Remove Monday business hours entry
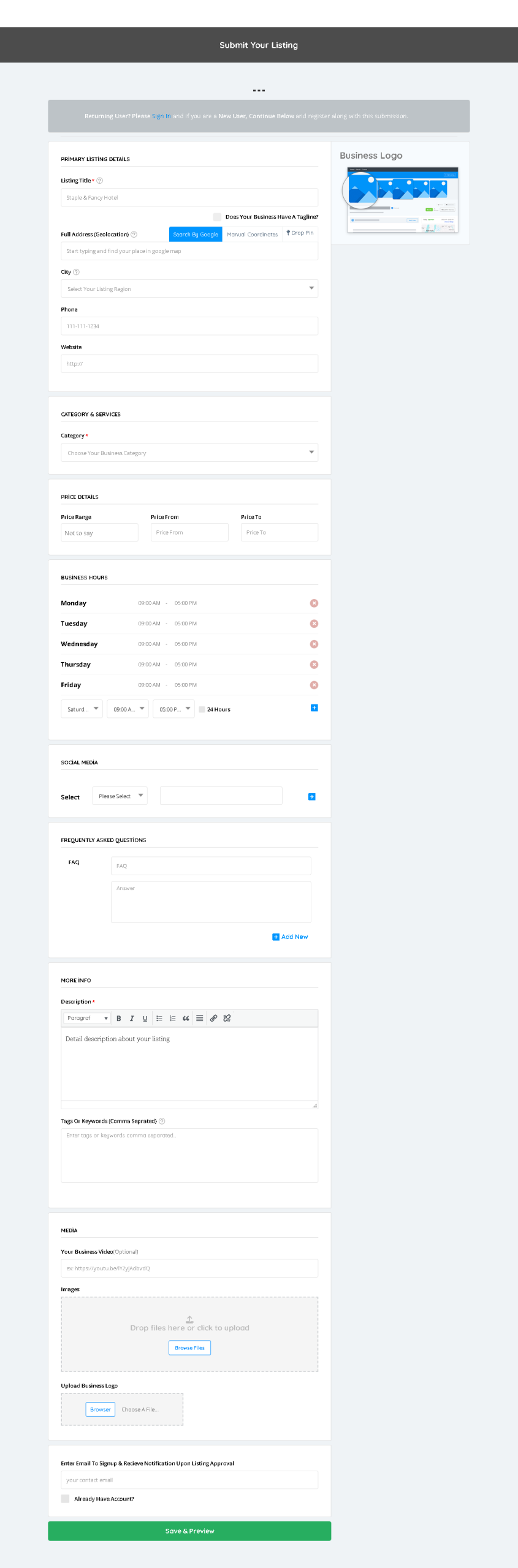Image resolution: width=518 pixels, height=1568 pixels. click(x=314, y=603)
